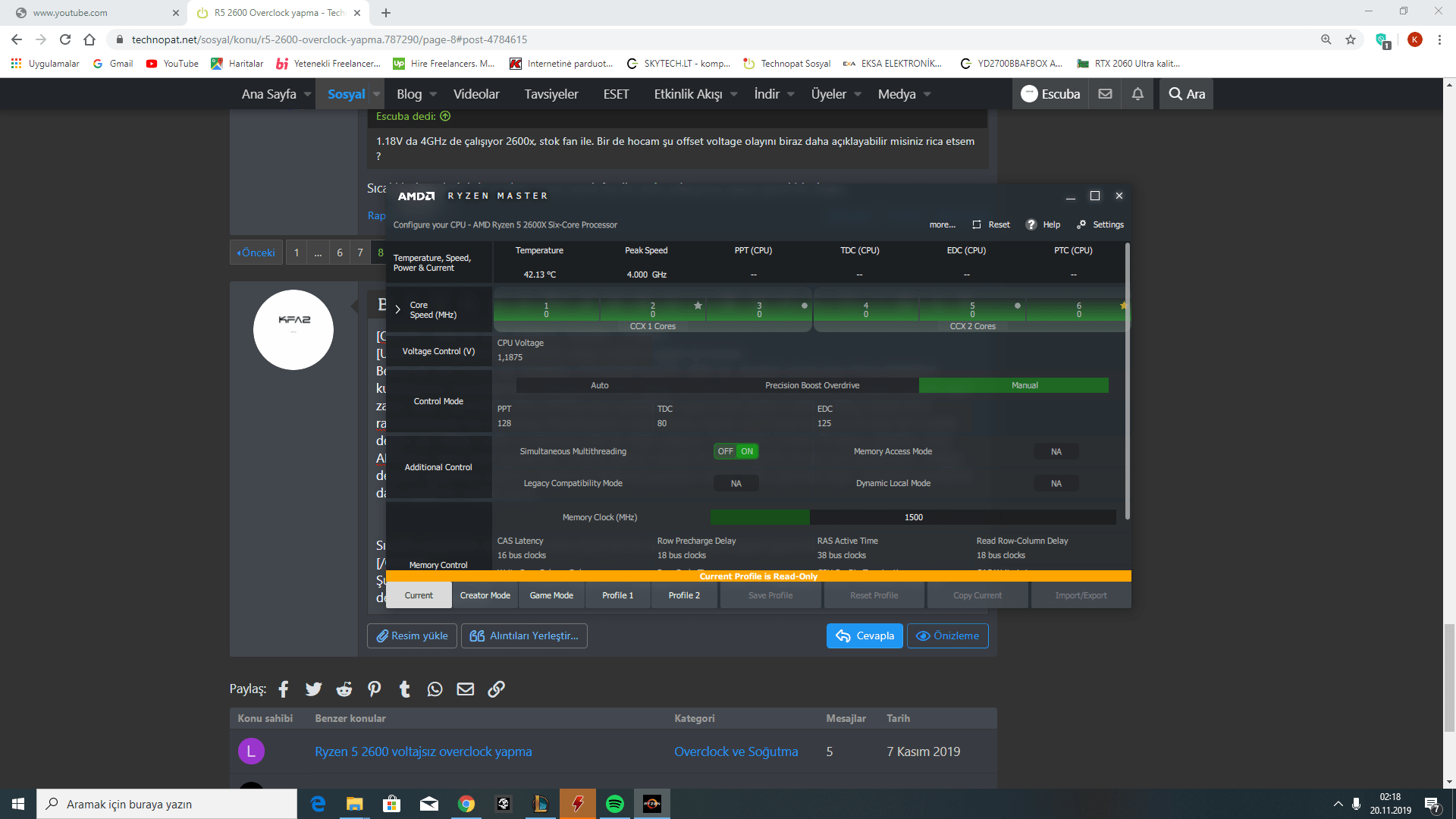Open Ryzen 5 2600 voltajsız overclock link

pyautogui.click(x=423, y=752)
